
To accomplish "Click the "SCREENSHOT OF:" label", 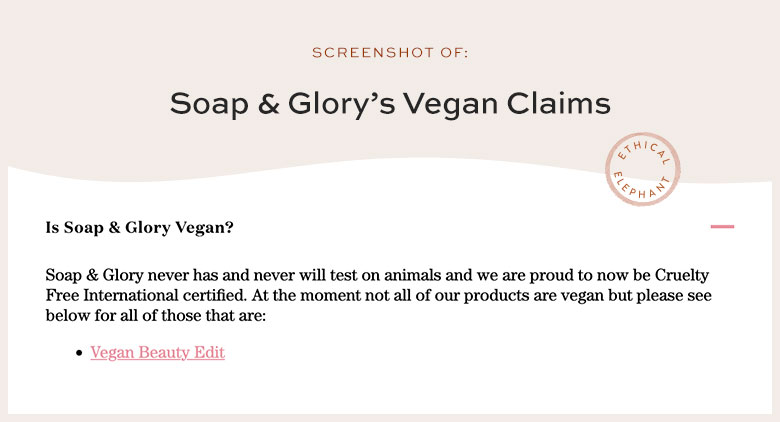I will point(390,53).
